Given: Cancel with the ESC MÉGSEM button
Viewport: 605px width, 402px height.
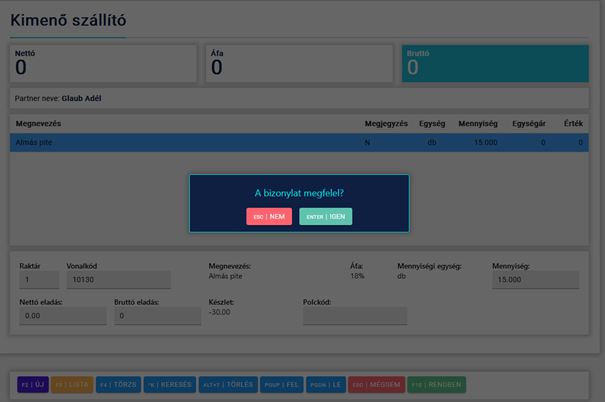Looking at the screenshot, I should click(x=377, y=384).
